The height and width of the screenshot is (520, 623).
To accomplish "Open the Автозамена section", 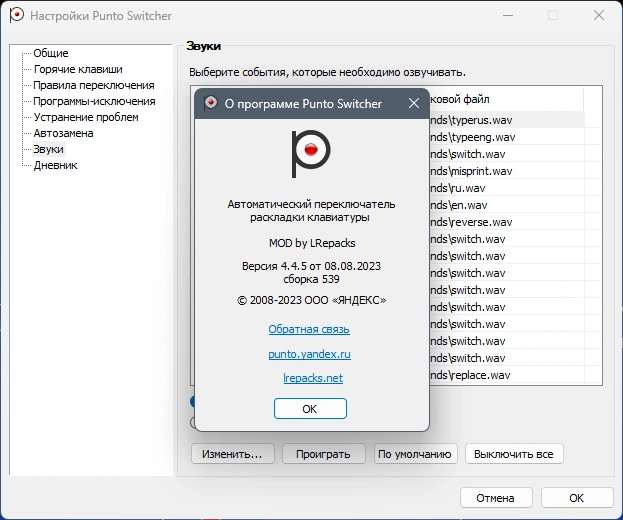I will [63, 133].
